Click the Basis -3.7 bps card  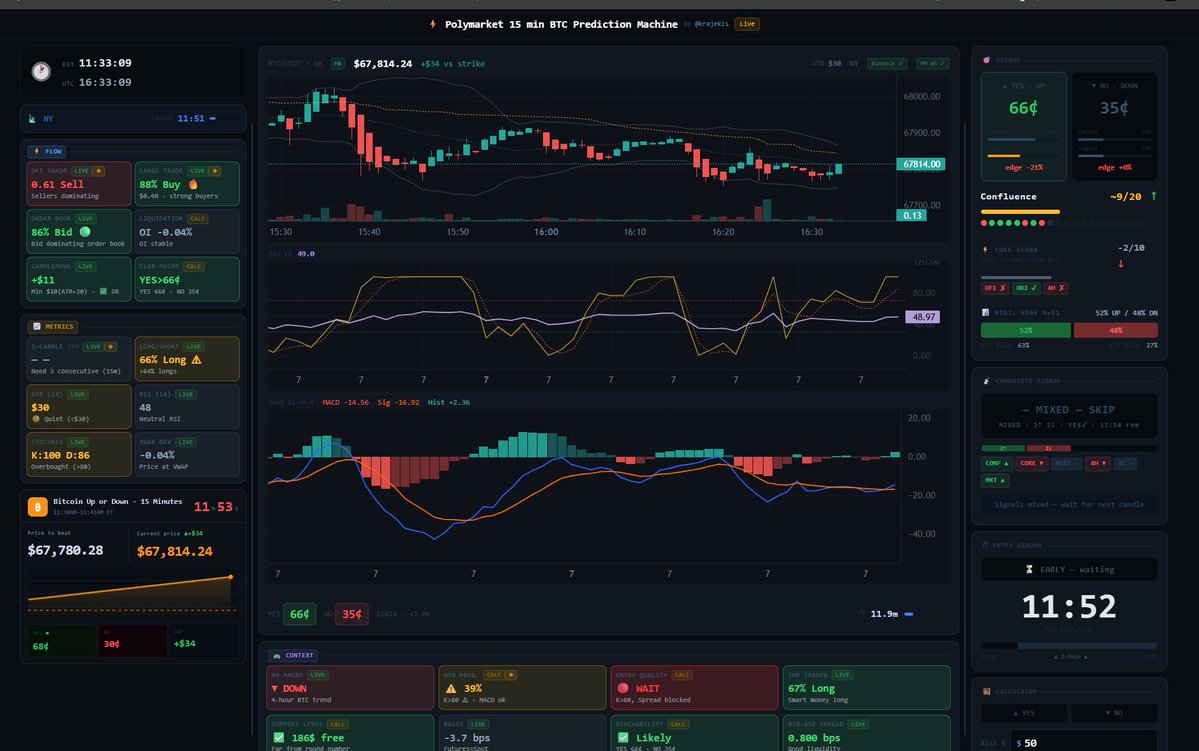pos(522,733)
